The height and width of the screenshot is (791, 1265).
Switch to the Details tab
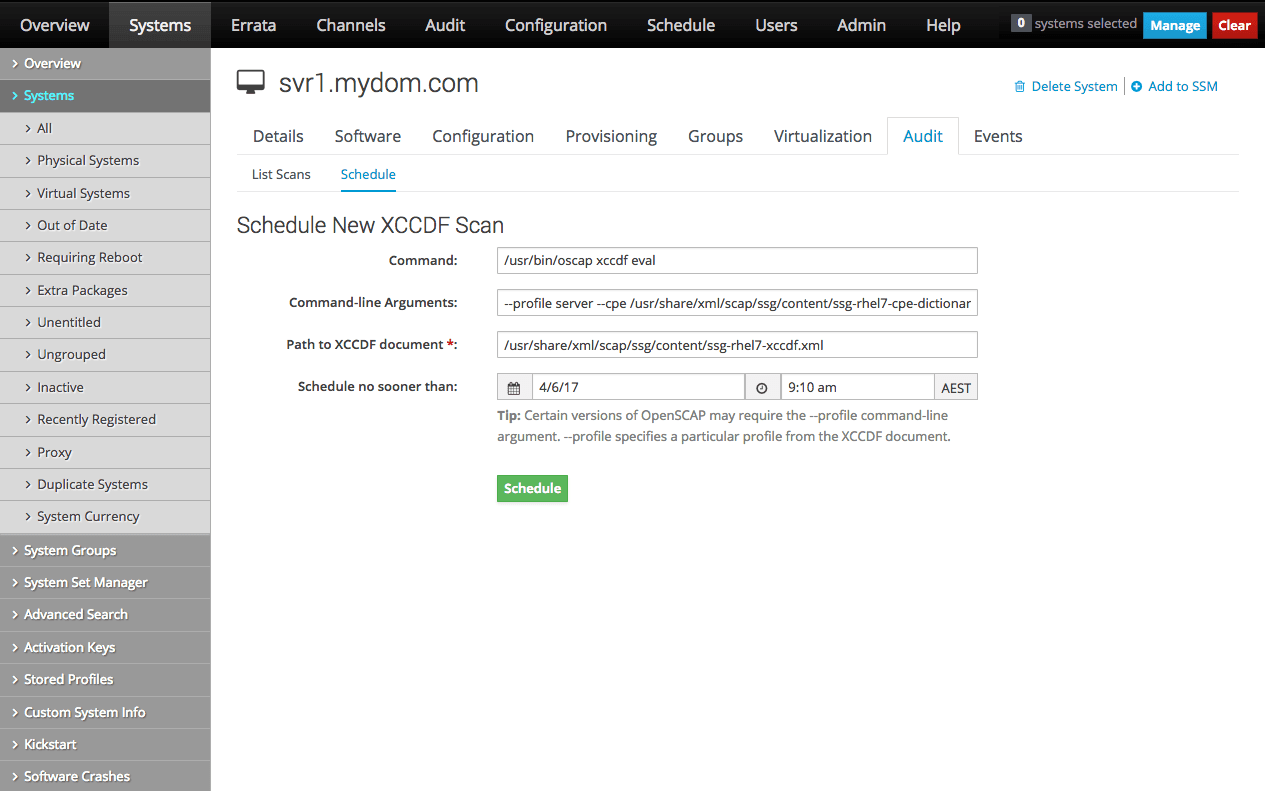click(278, 136)
